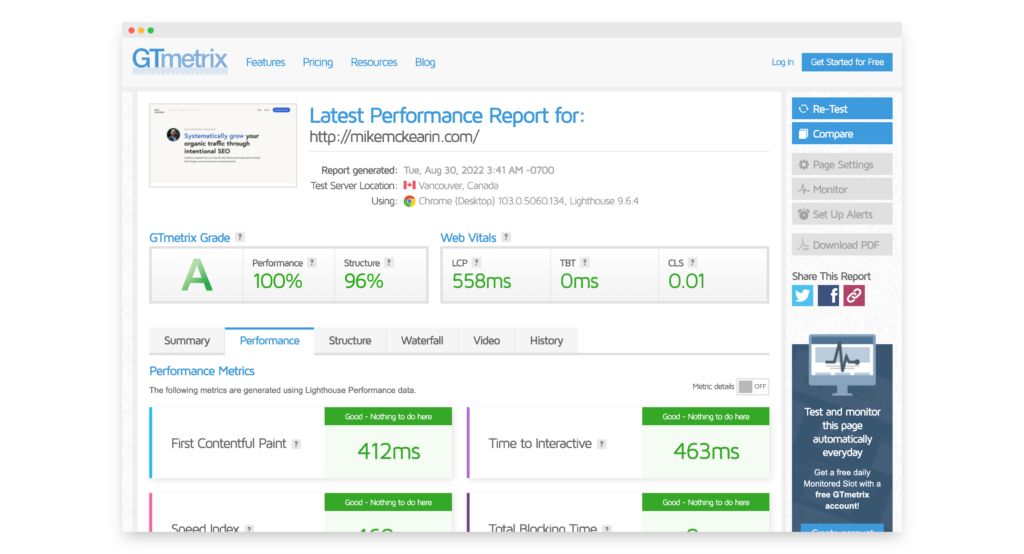Switch to the Structure tab

(350, 340)
